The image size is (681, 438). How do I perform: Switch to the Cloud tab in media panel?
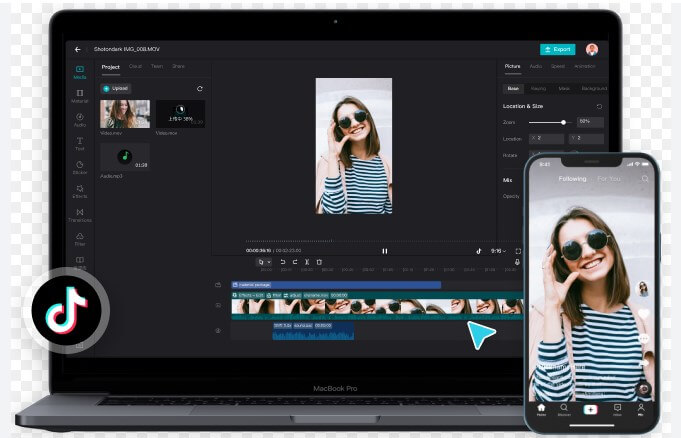point(135,66)
